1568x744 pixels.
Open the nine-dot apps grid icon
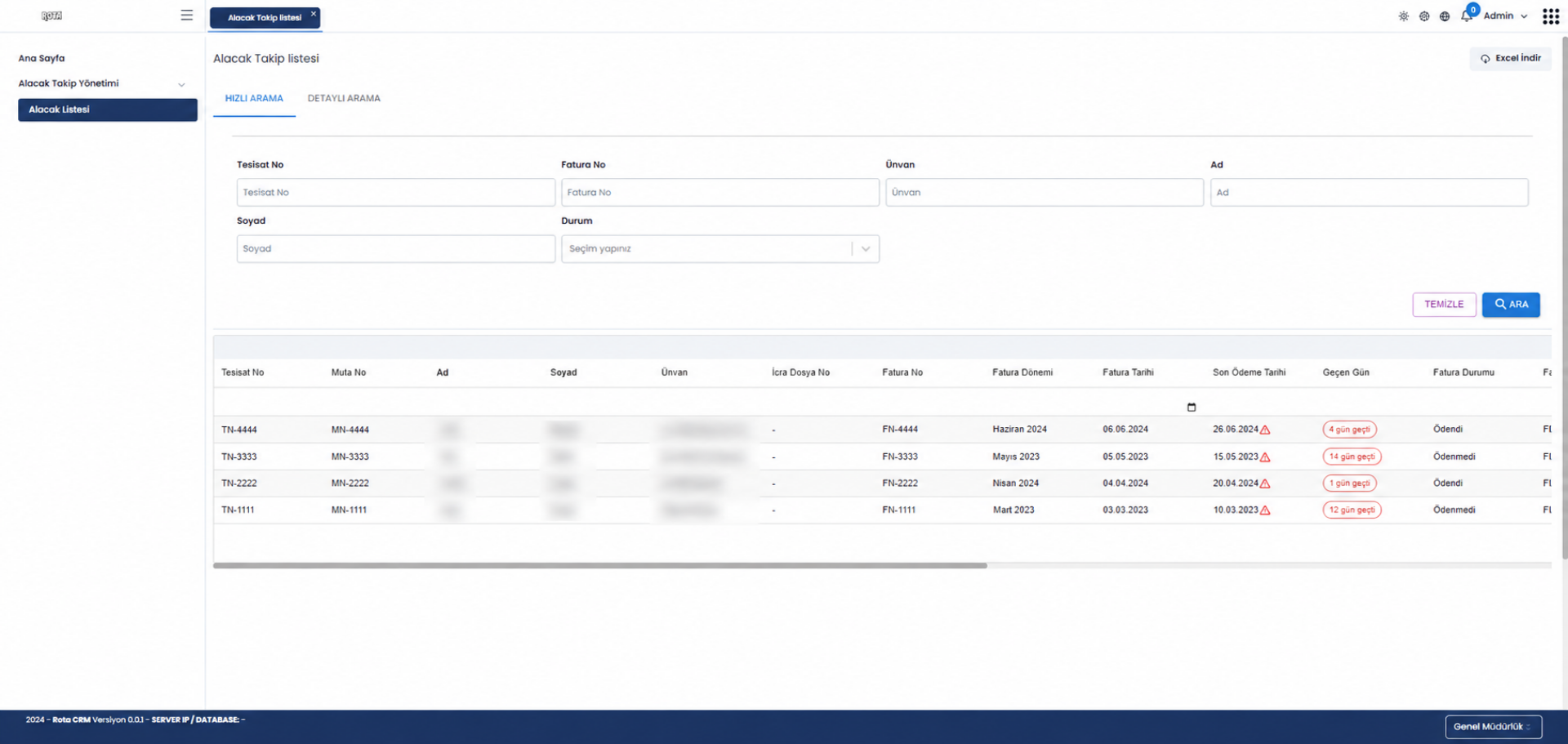(1551, 16)
